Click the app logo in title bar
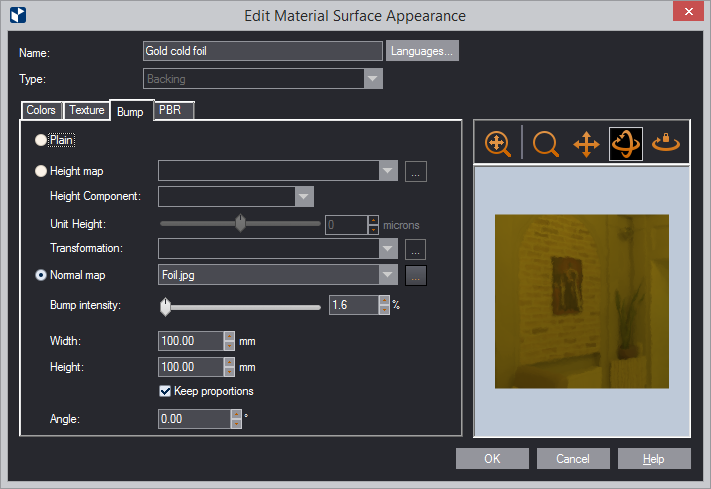Viewport: 711px width, 489px height. [18, 15]
